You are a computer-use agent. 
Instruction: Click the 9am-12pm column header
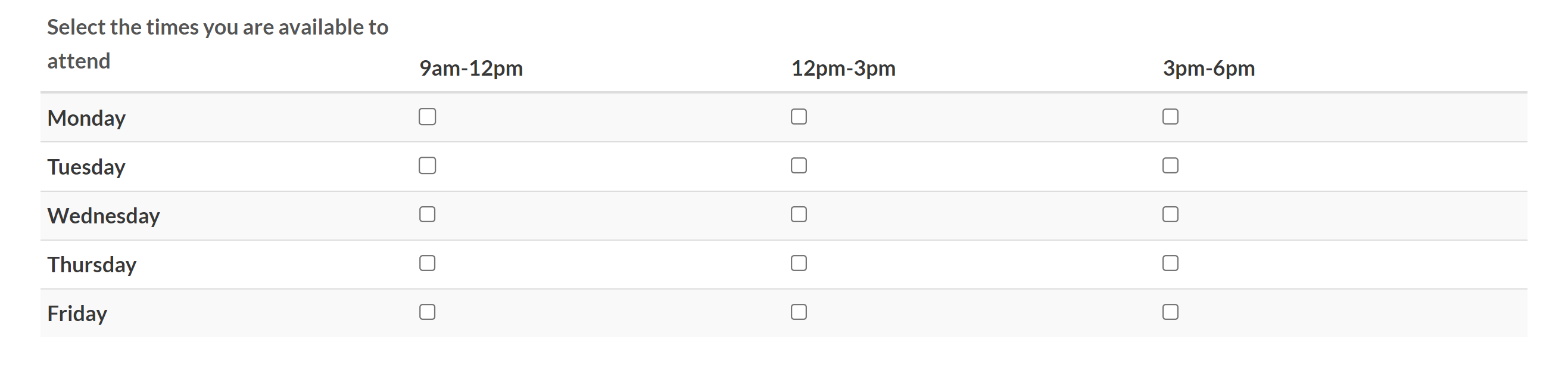tap(470, 68)
